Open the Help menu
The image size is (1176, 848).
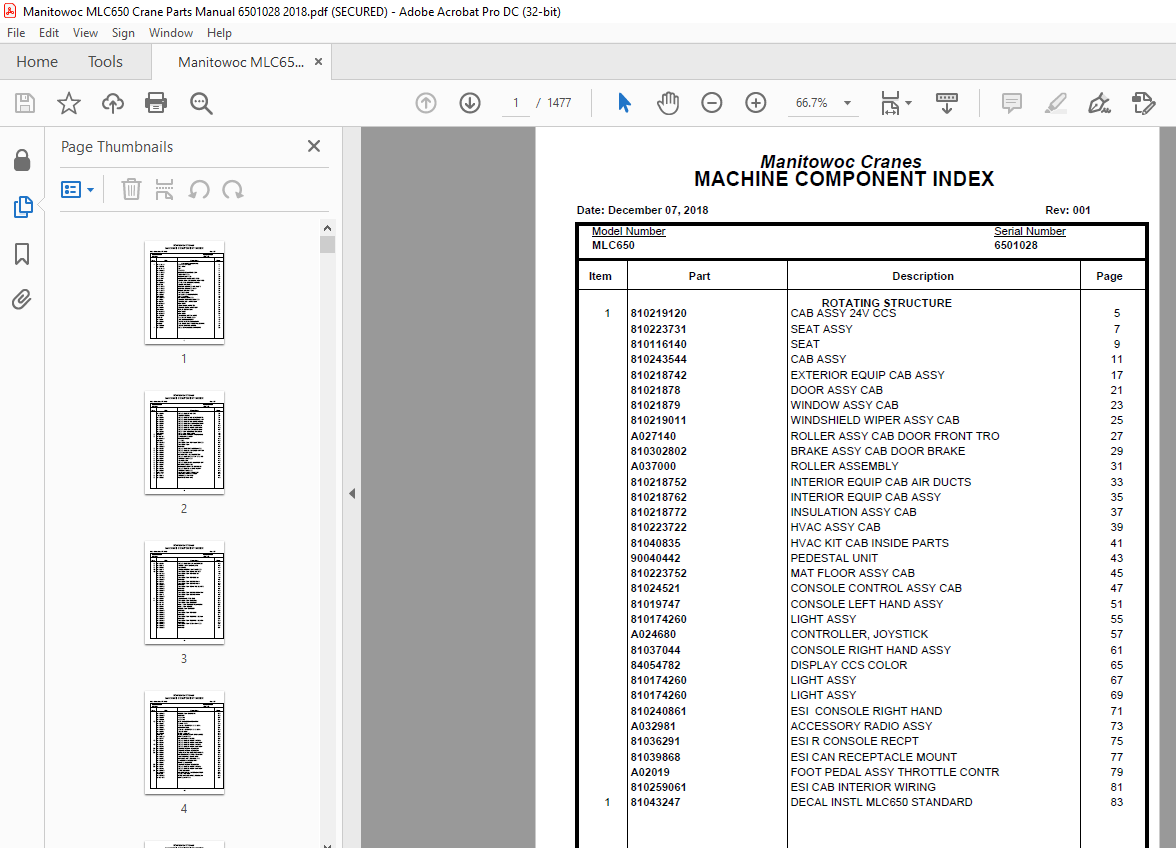tap(219, 33)
